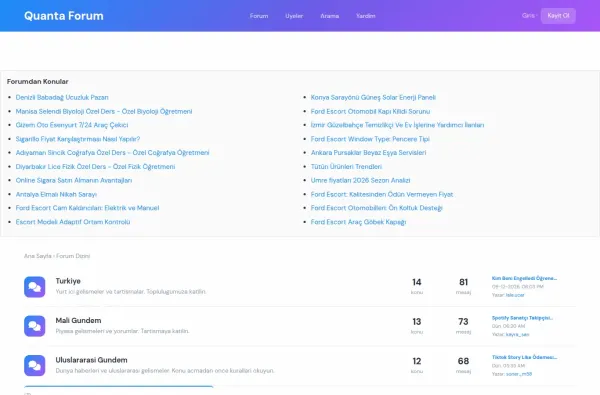Open topic Ford Escort Otomobil Kapı Kilidi Sorunu
This screenshot has width=600, height=395.
pos(370,111)
